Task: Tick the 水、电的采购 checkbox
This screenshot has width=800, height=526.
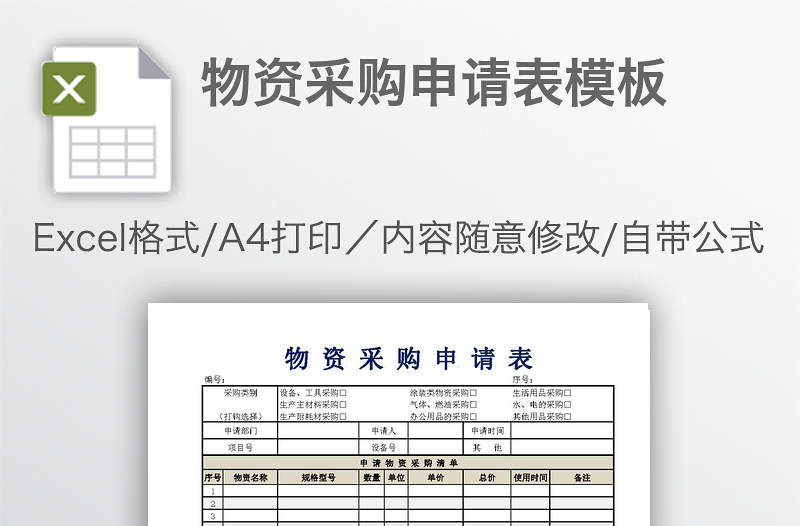Action: [567, 405]
